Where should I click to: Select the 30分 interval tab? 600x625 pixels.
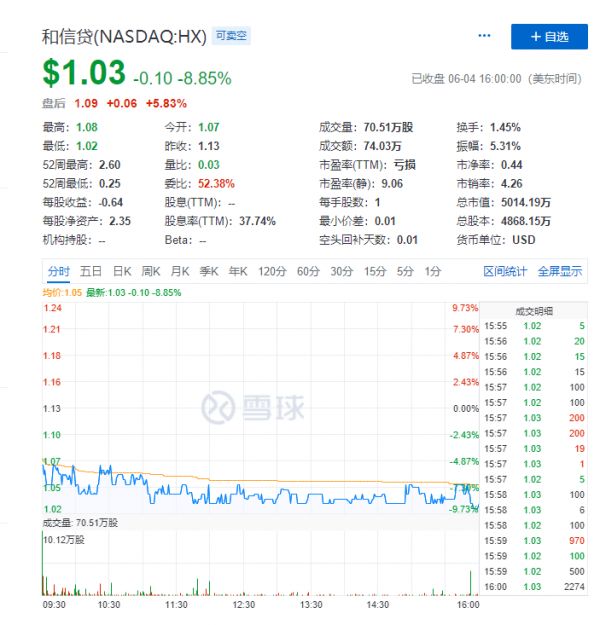(342, 271)
